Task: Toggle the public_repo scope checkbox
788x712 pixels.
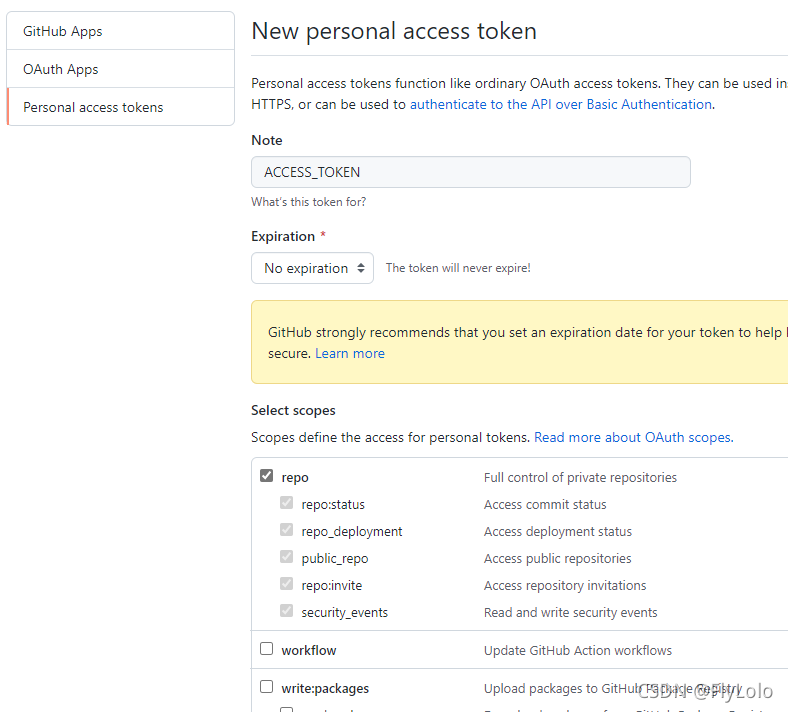Action: pyautogui.click(x=287, y=558)
